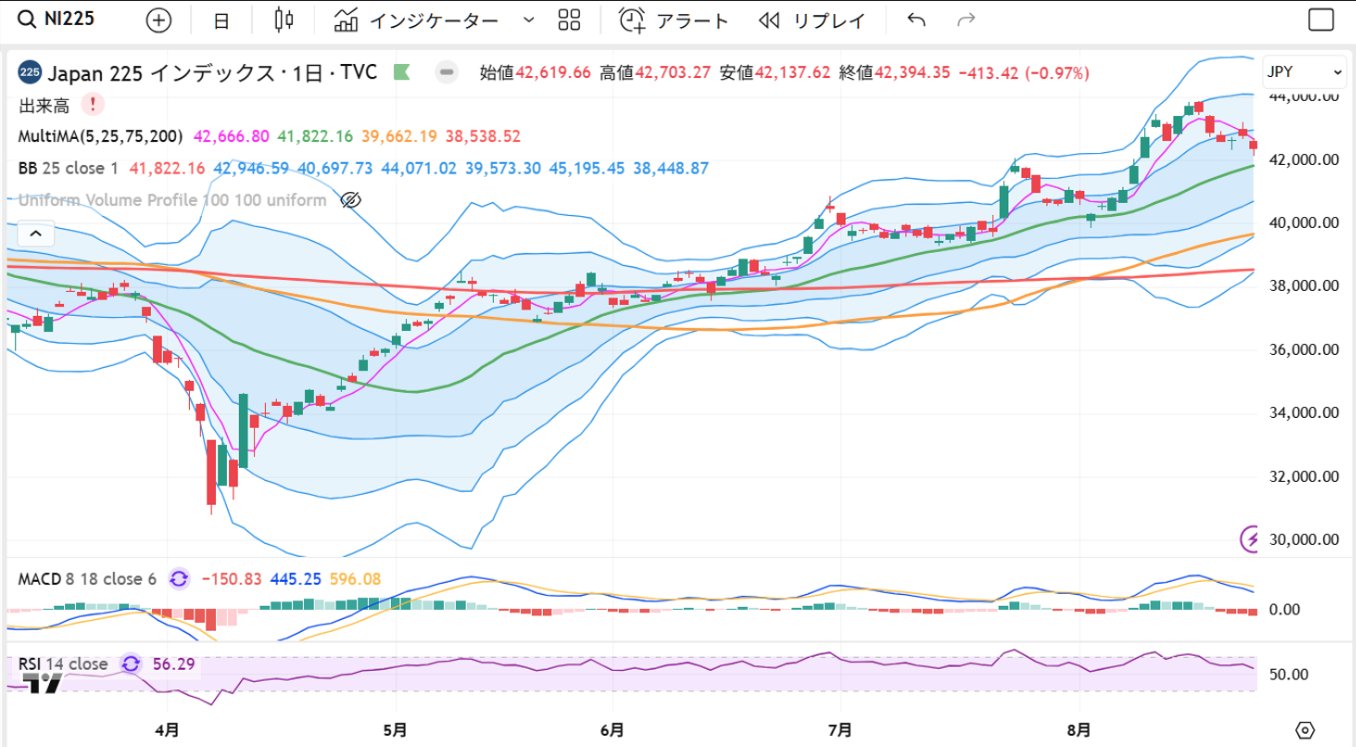Open the NI225 symbol search
This screenshot has width=1356, height=747.
point(58,19)
